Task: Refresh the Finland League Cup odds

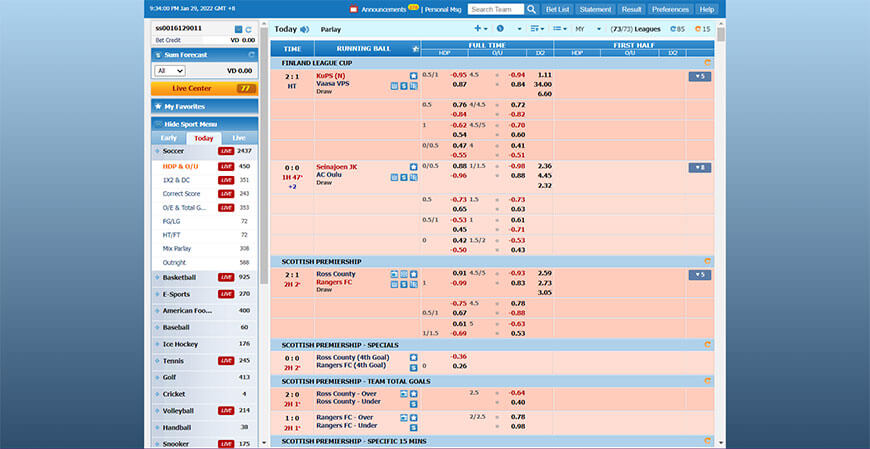Action: (707, 63)
